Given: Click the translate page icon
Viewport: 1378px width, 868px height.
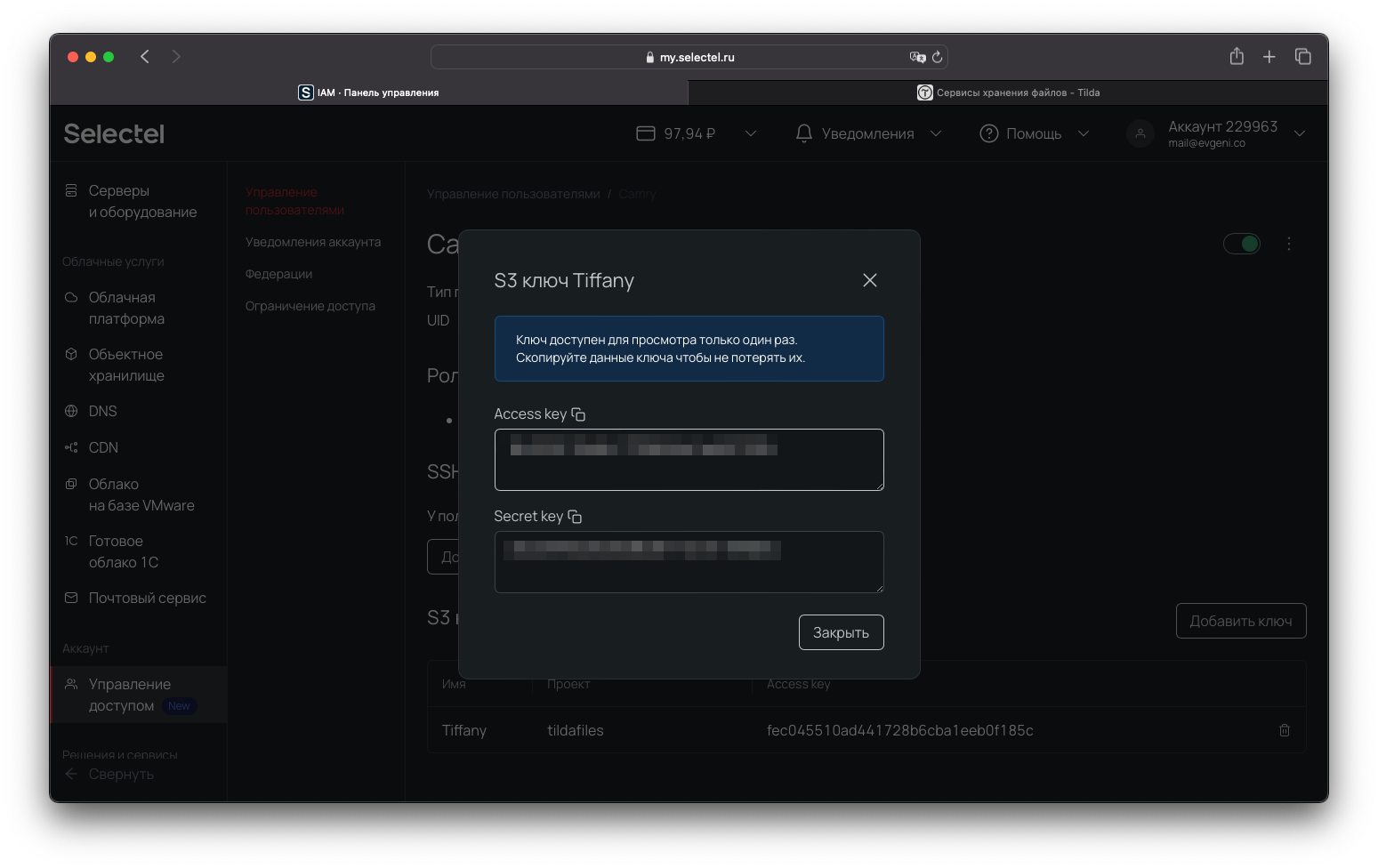Looking at the screenshot, I should 917,57.
